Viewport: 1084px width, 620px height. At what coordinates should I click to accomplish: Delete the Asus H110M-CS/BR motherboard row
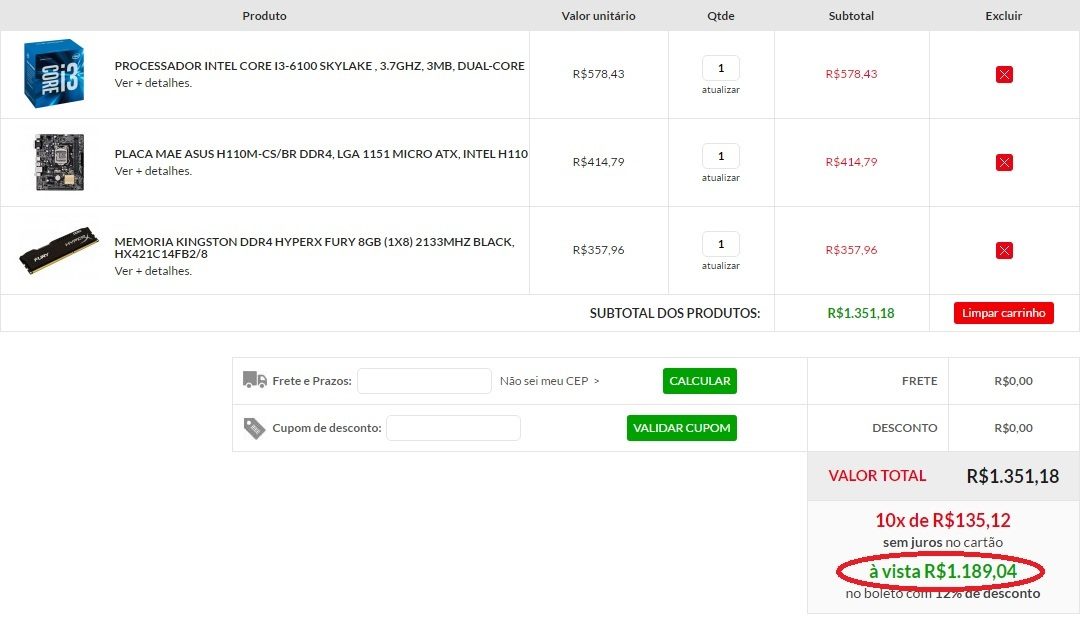(1004, 162)
